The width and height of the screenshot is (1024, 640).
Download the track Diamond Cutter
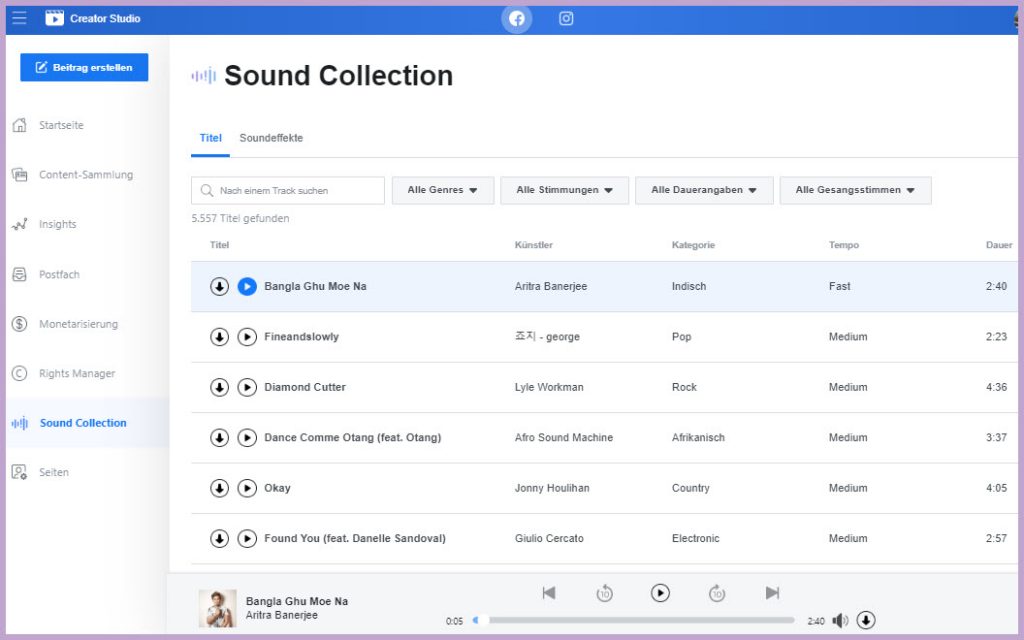(219, 387)
